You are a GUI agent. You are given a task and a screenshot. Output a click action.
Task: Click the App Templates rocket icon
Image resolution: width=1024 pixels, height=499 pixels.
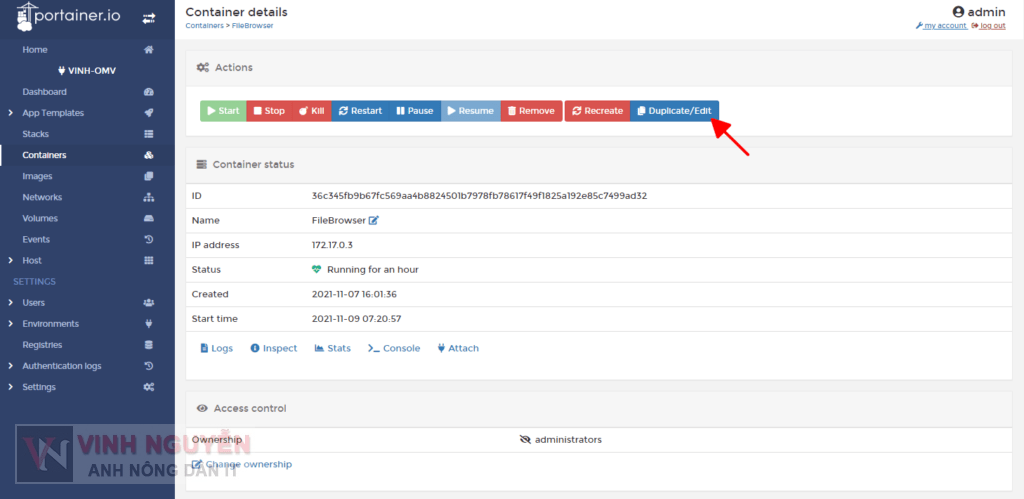tap(149, 113)
